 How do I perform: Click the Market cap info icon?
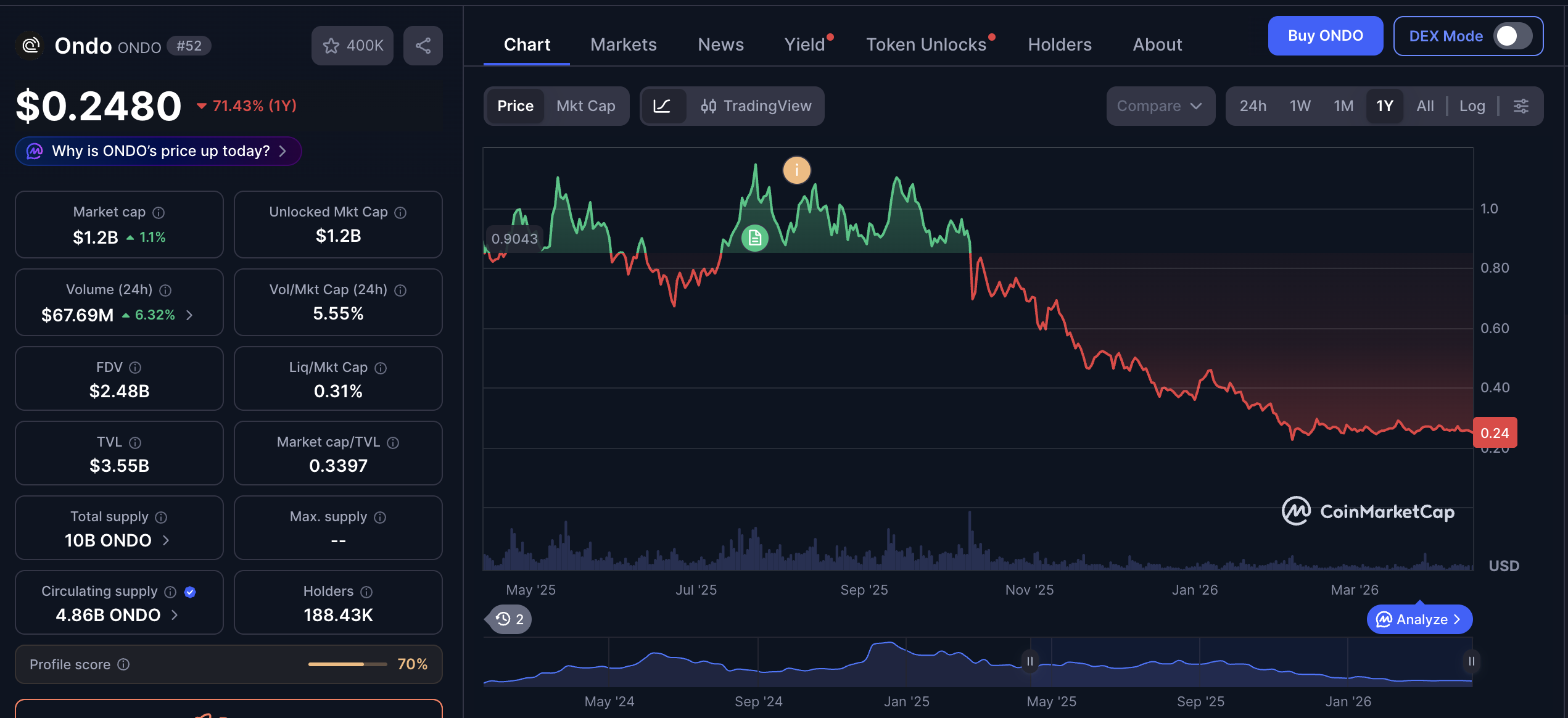pyautogui.click(x=159, y=212)
